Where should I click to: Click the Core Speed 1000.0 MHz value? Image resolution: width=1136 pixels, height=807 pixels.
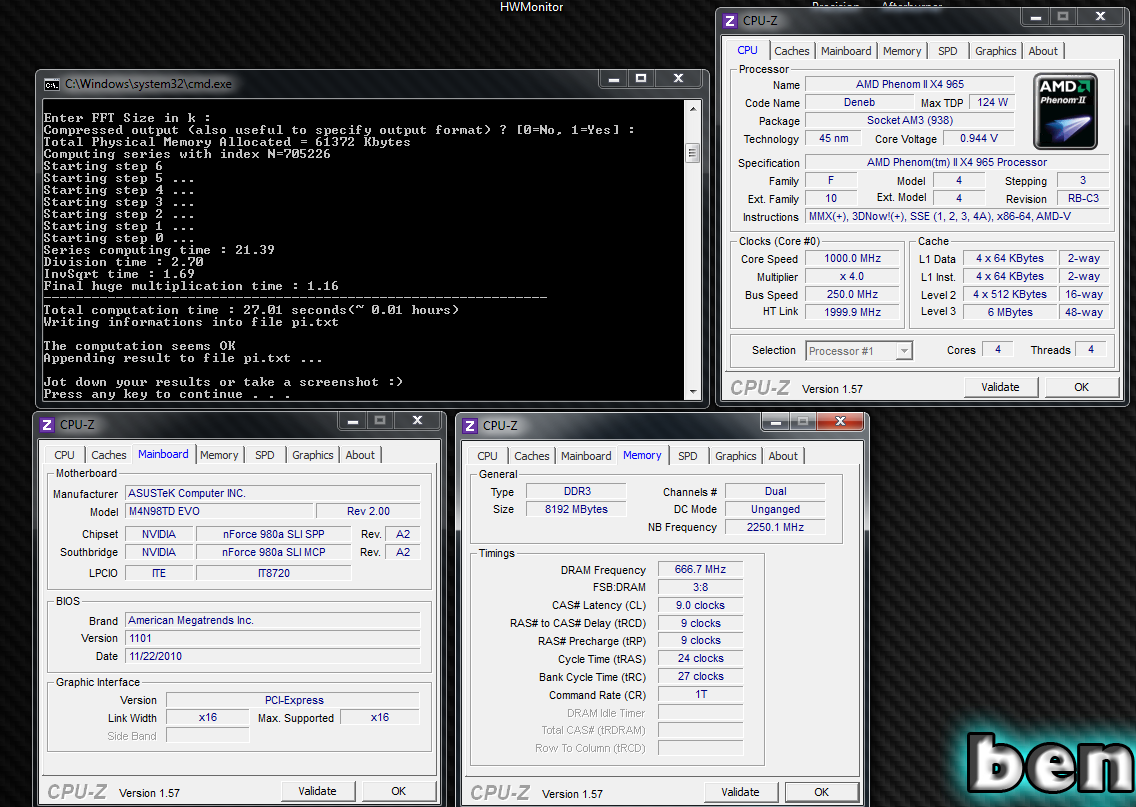852,258
